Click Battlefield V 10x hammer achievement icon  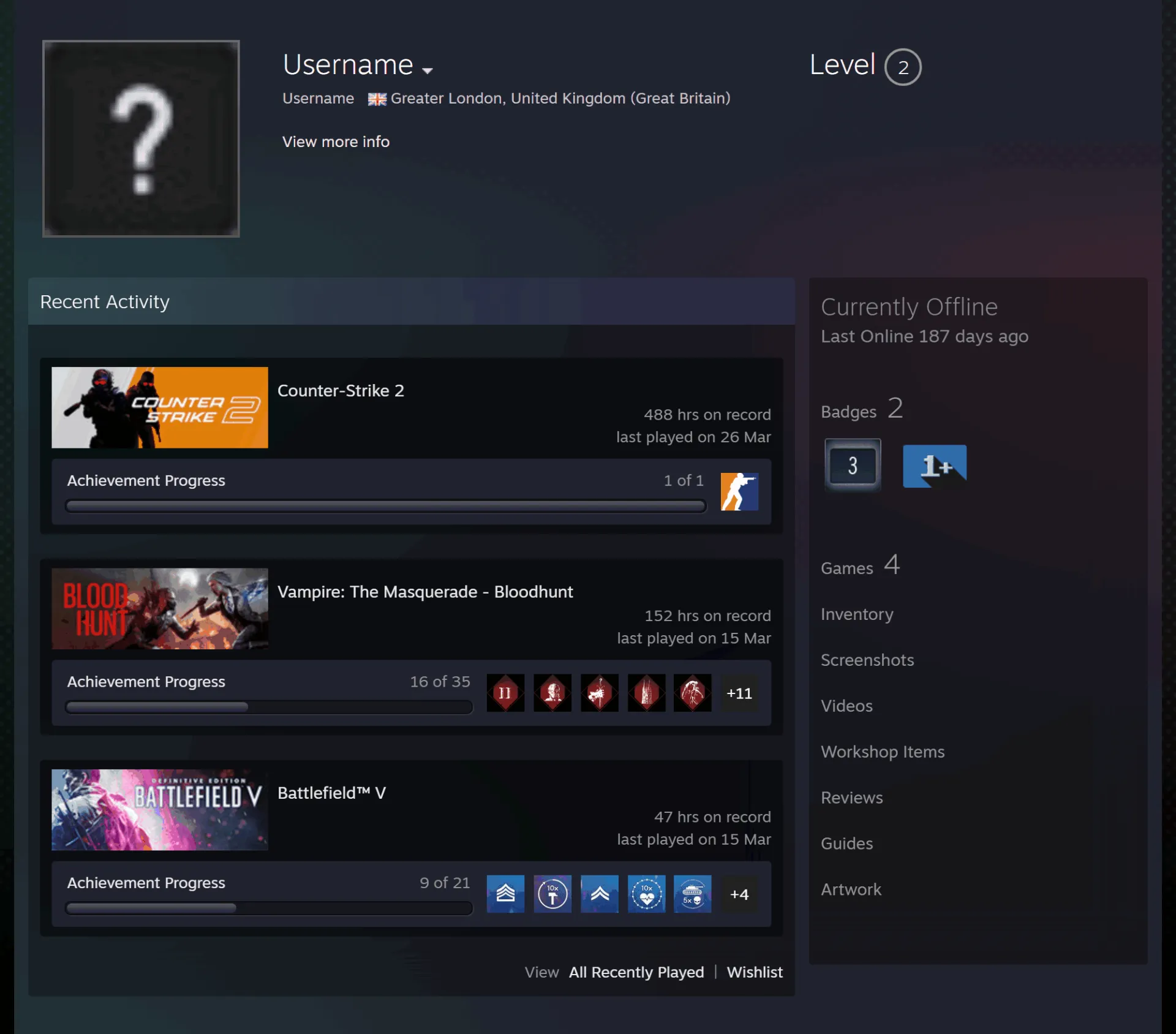click(552, 894)
